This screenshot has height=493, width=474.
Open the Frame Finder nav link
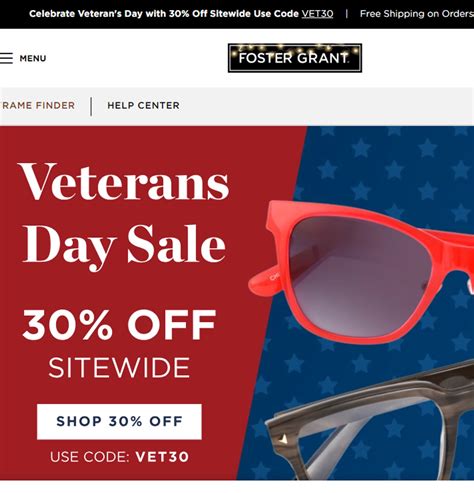(x=37, y=105)
